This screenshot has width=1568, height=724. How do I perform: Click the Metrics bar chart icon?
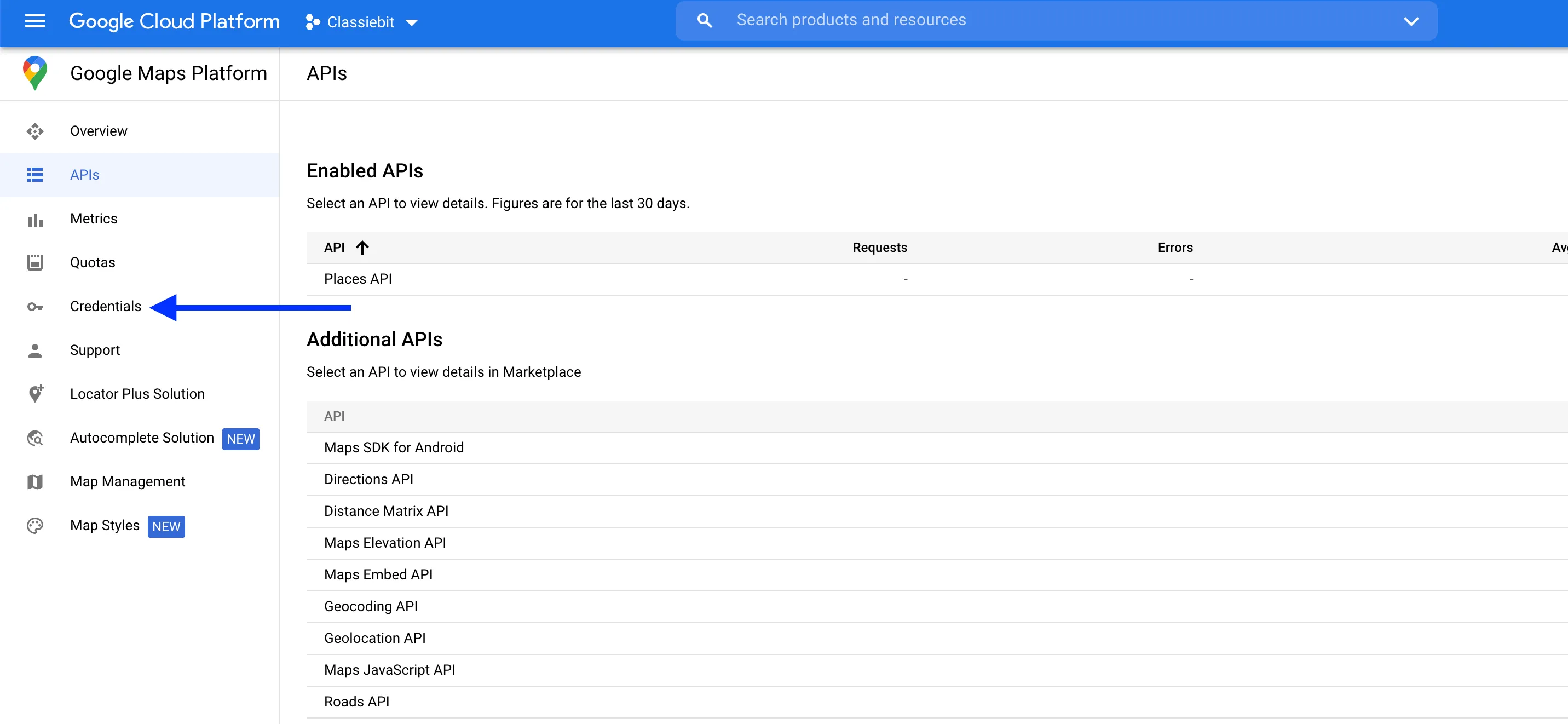point(34,219)
